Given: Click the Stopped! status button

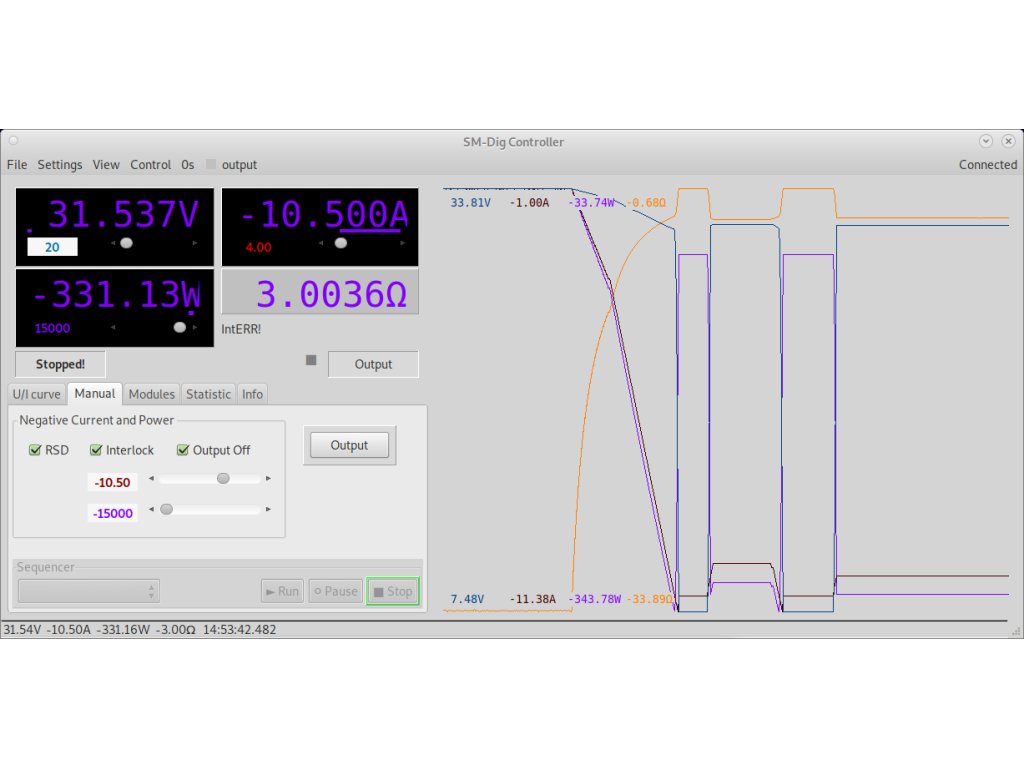Looking at the screenshot, I should (x=60, y=364).
